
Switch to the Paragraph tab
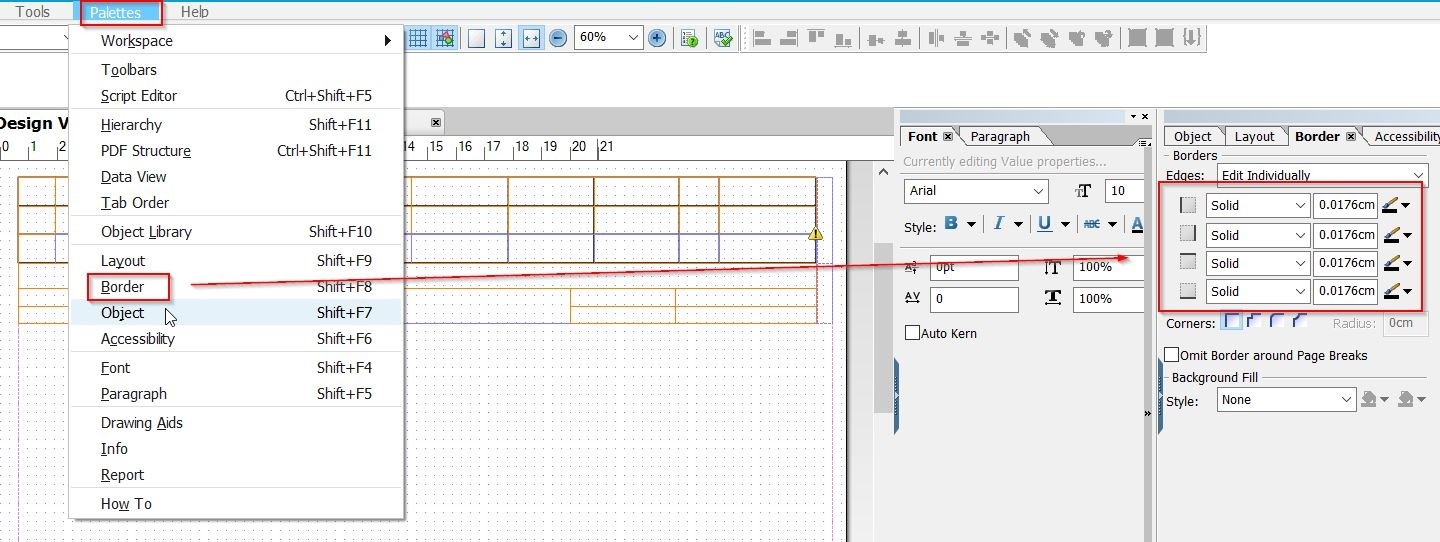1000,136
